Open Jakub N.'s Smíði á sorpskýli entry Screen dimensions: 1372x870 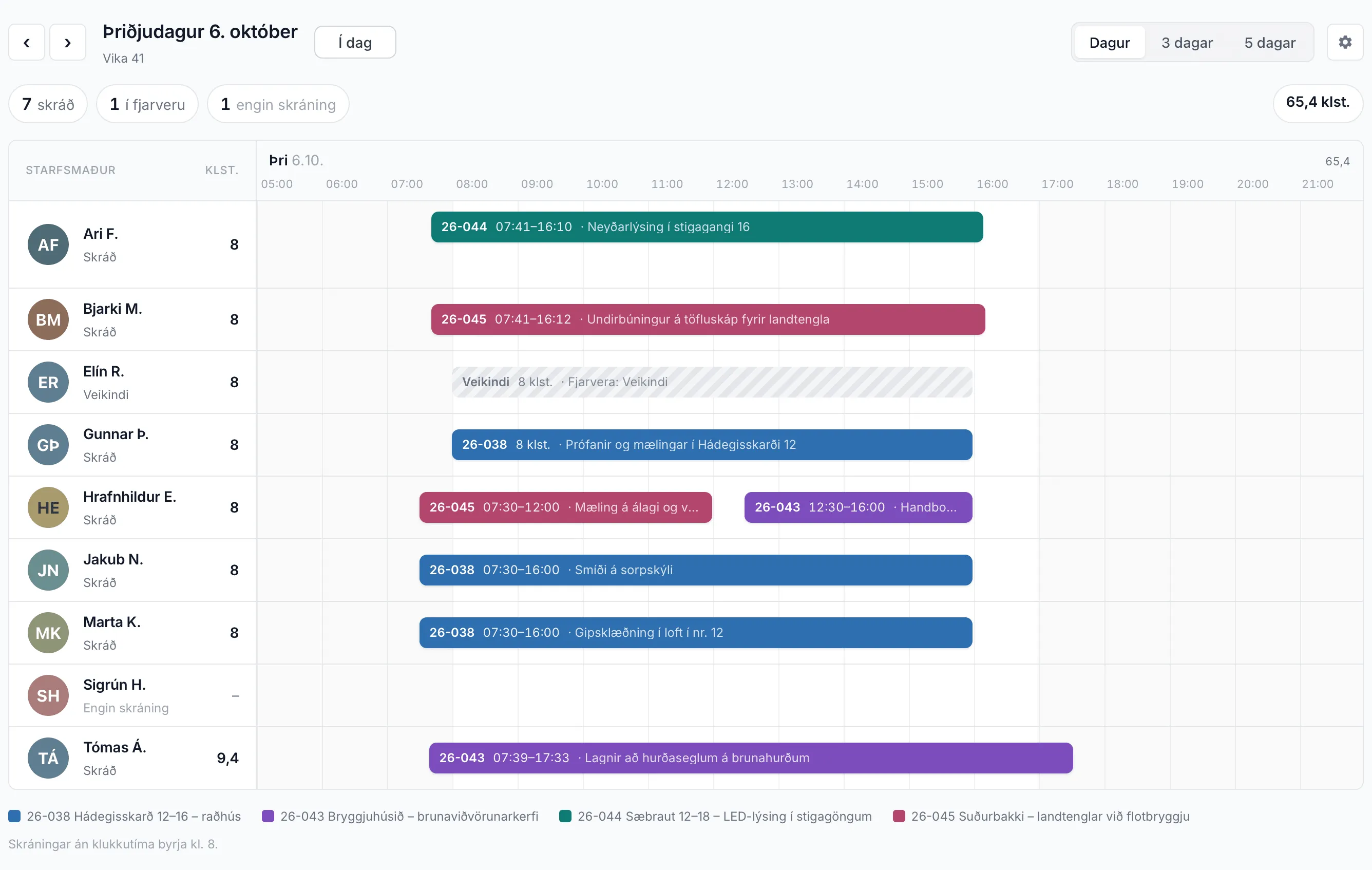(x=696, y=570)
